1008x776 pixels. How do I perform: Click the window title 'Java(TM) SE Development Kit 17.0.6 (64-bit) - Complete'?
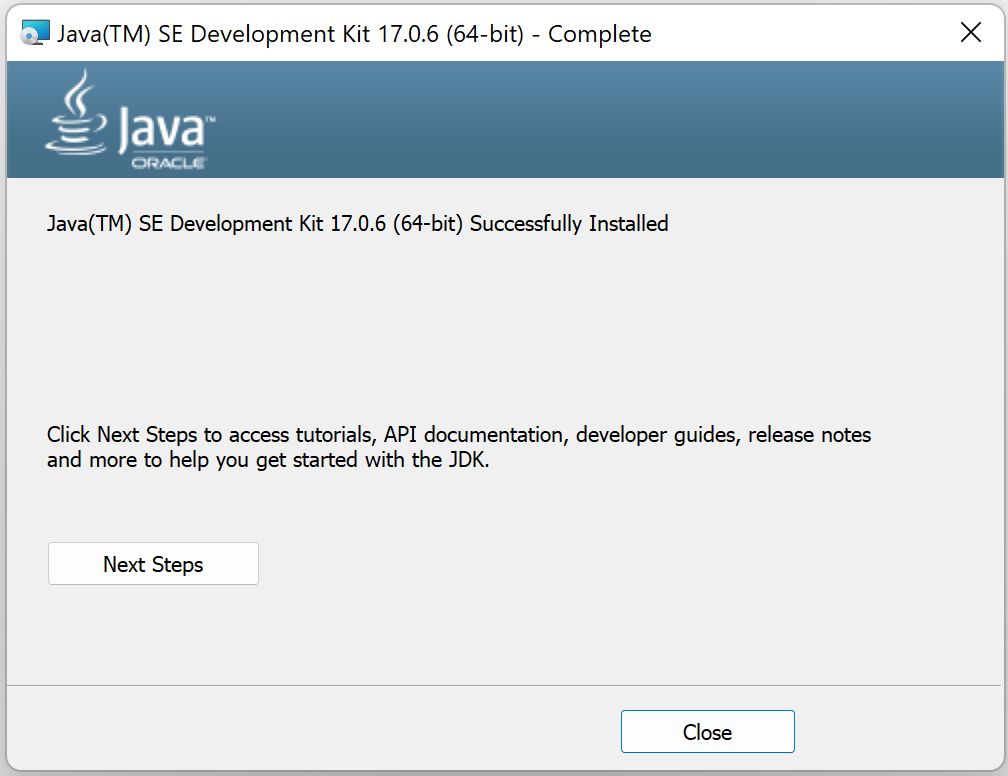[354, 34]
